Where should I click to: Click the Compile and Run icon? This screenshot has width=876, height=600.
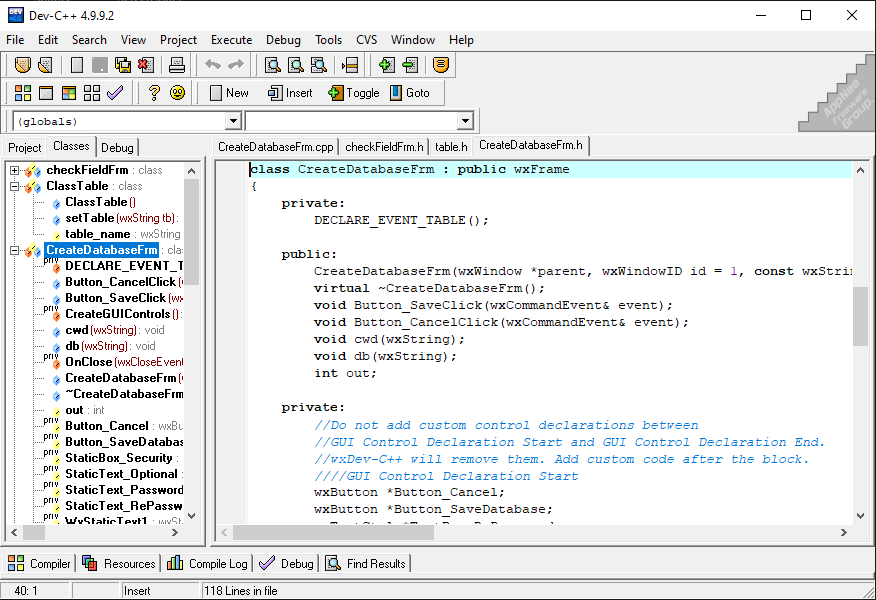(69, 93)
